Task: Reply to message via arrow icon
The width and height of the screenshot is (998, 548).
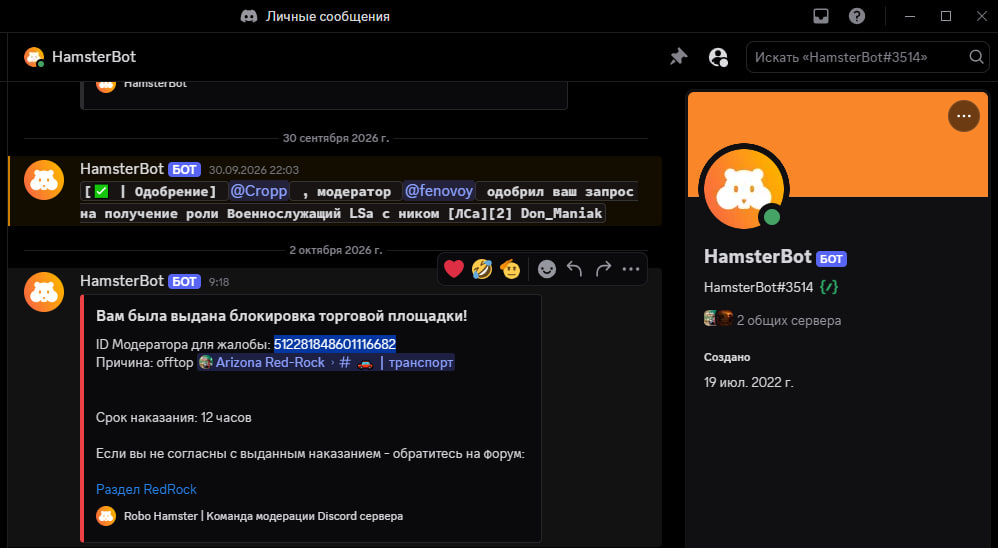Action: 575,269
